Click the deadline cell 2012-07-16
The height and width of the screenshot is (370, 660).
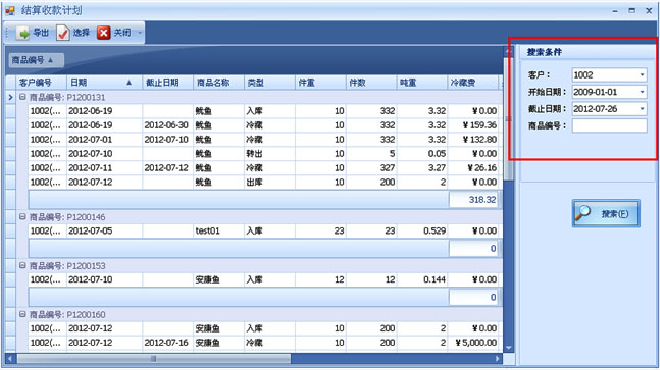tap(168, 343)
